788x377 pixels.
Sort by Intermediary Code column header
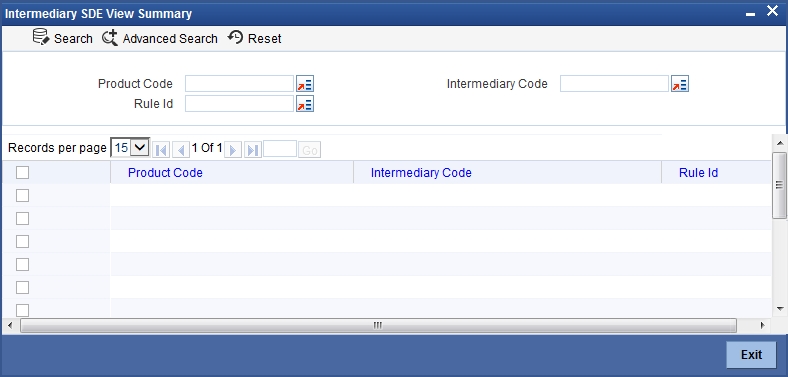421,172
